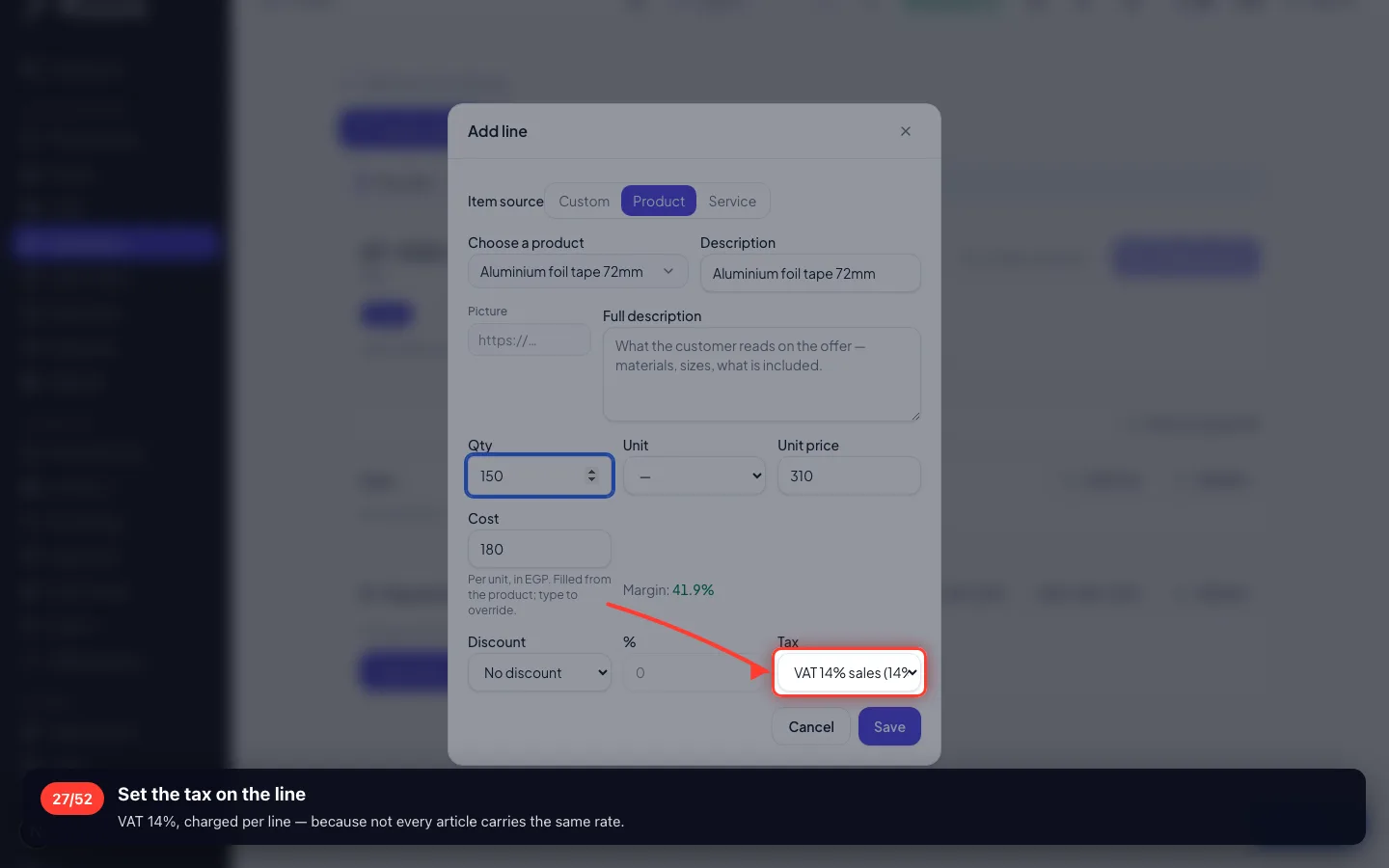Click the Cost input field

click(539, 549)
